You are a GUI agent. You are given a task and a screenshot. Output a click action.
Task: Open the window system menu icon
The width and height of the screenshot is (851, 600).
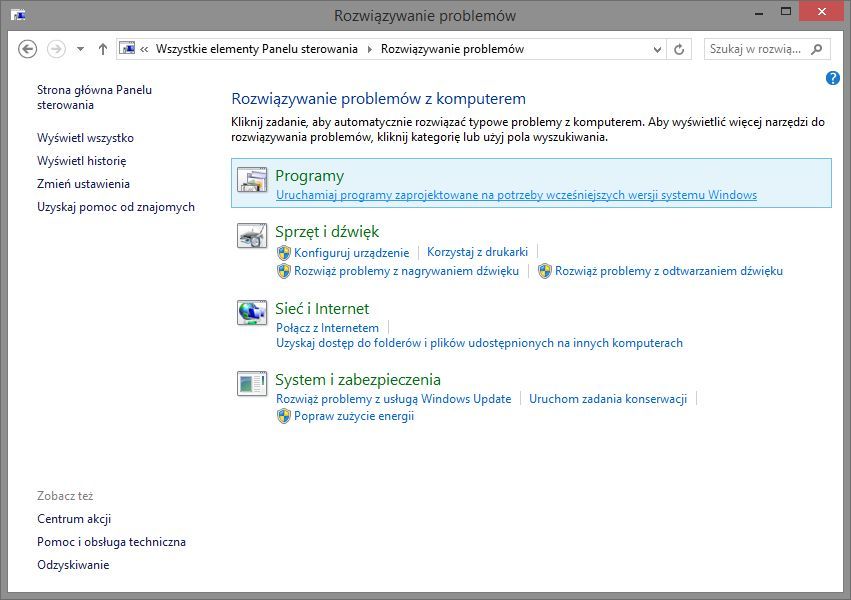pyautogui.click(x=18, y=15)
